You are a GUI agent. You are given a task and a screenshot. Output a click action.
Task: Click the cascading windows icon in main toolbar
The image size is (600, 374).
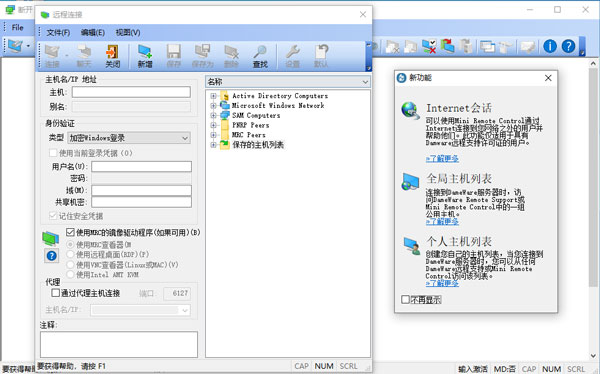pos(487,46)
